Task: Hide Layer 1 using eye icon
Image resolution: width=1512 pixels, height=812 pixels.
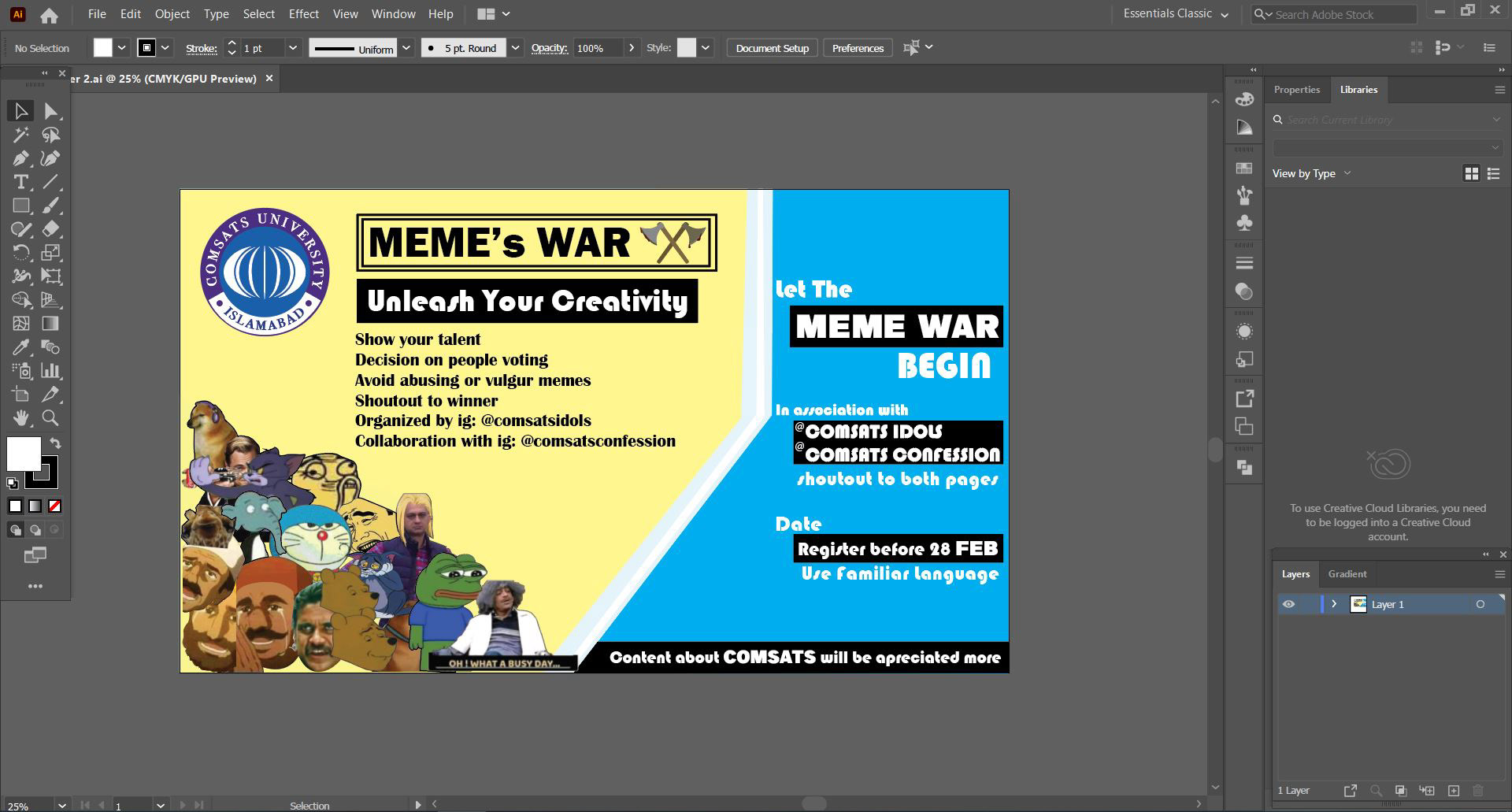Action: (x=1288, y=604)
